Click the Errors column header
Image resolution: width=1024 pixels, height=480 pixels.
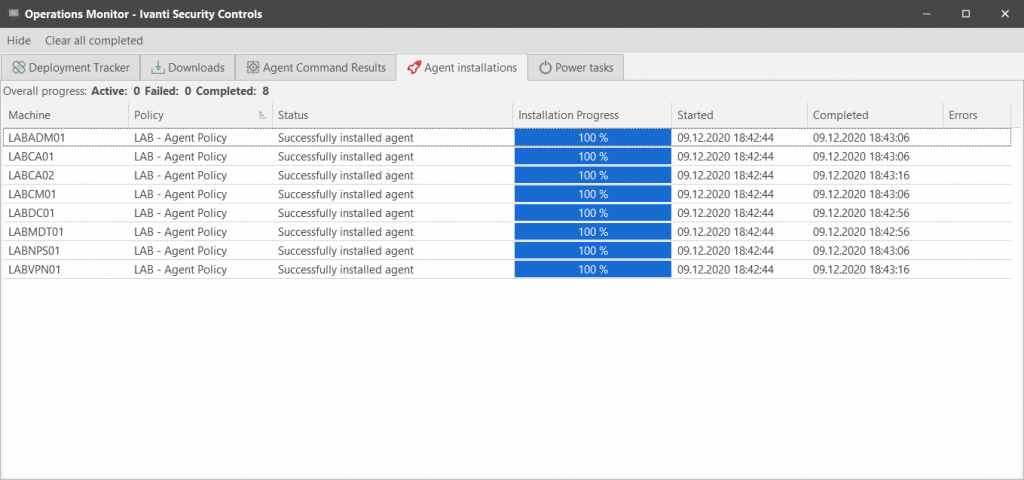pos(977,115)
